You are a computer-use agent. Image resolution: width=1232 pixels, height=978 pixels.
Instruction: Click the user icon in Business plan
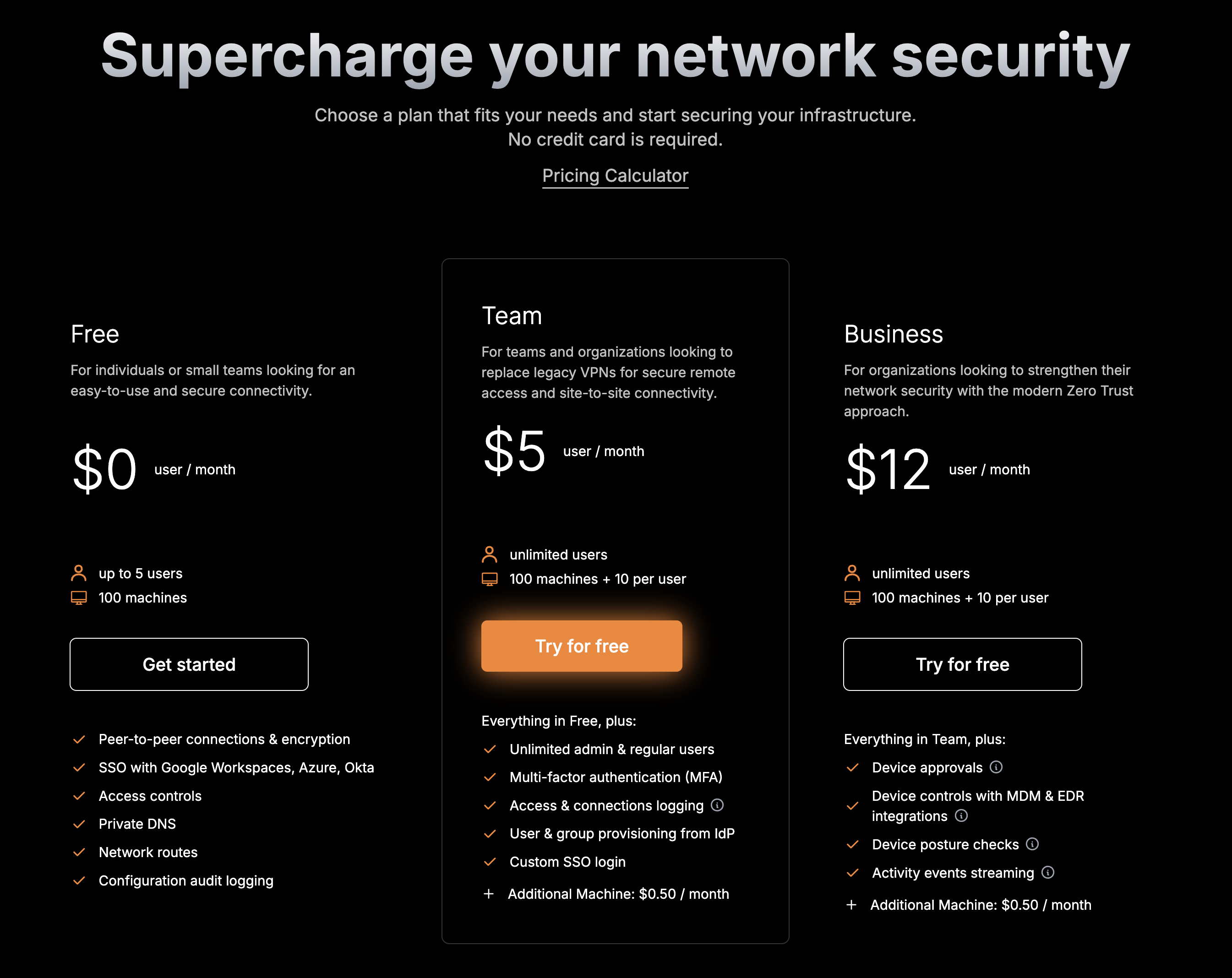[x=852, y=573]
